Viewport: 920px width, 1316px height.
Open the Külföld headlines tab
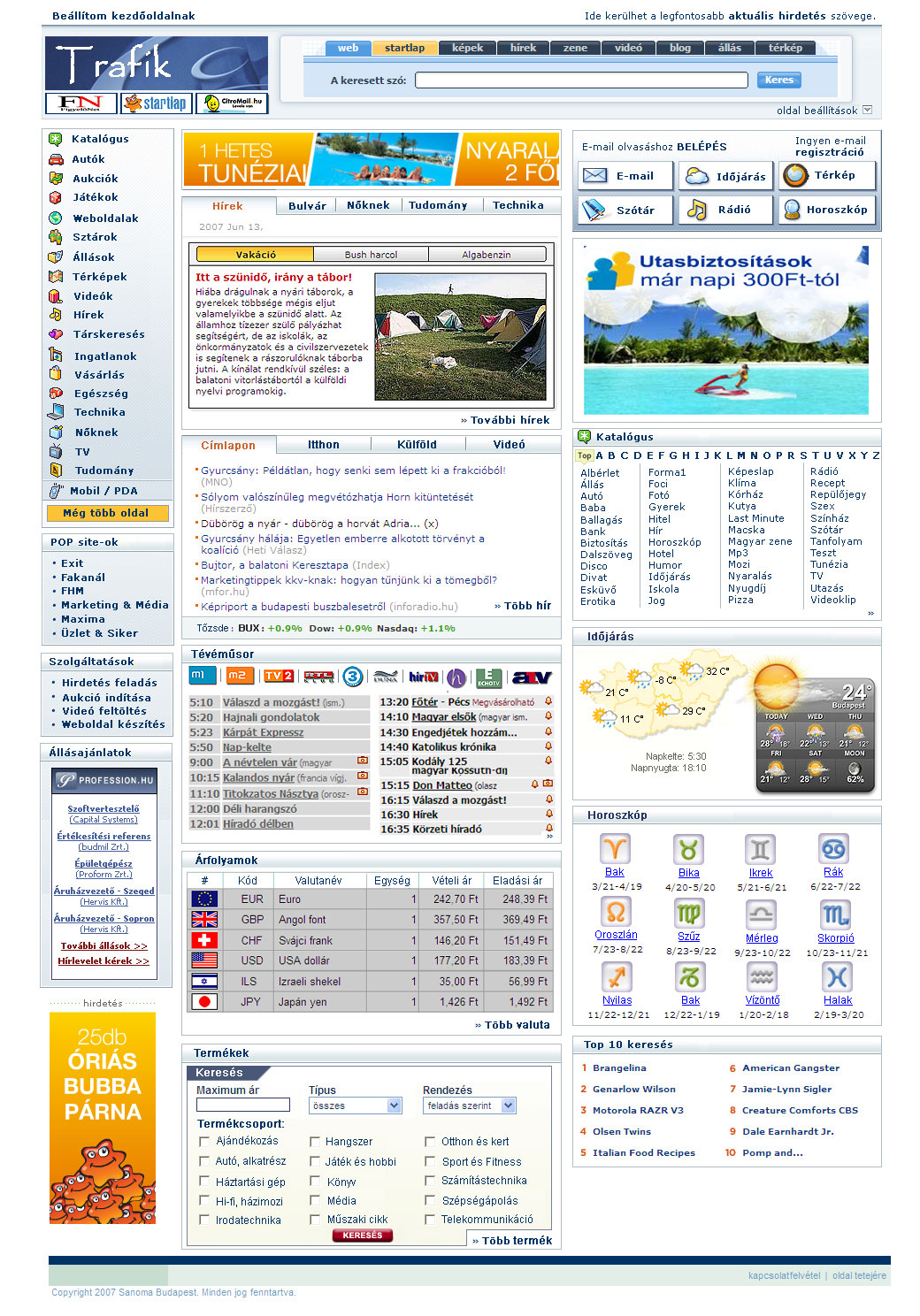(417, 445)
